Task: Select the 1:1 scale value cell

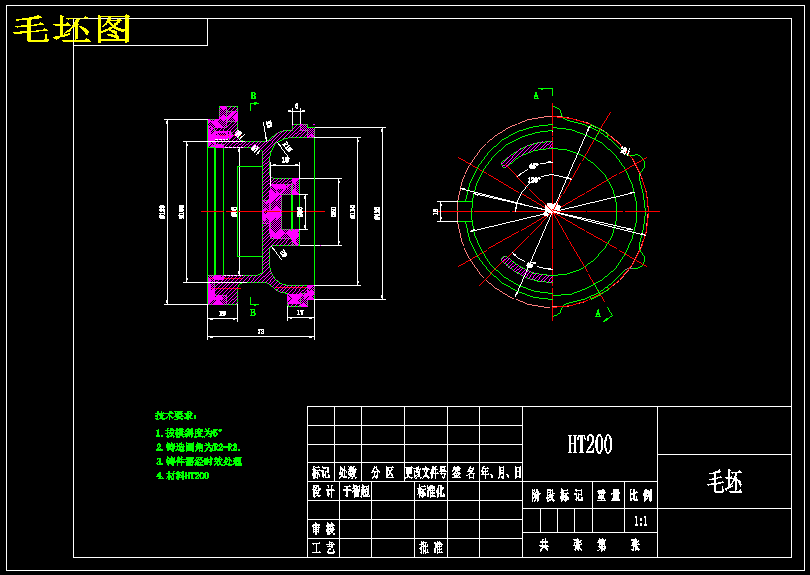Action: (641, 521)
